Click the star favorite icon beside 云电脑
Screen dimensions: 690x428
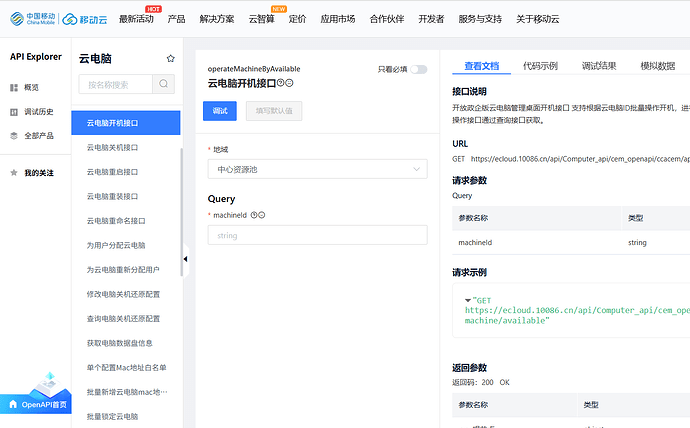171,59
